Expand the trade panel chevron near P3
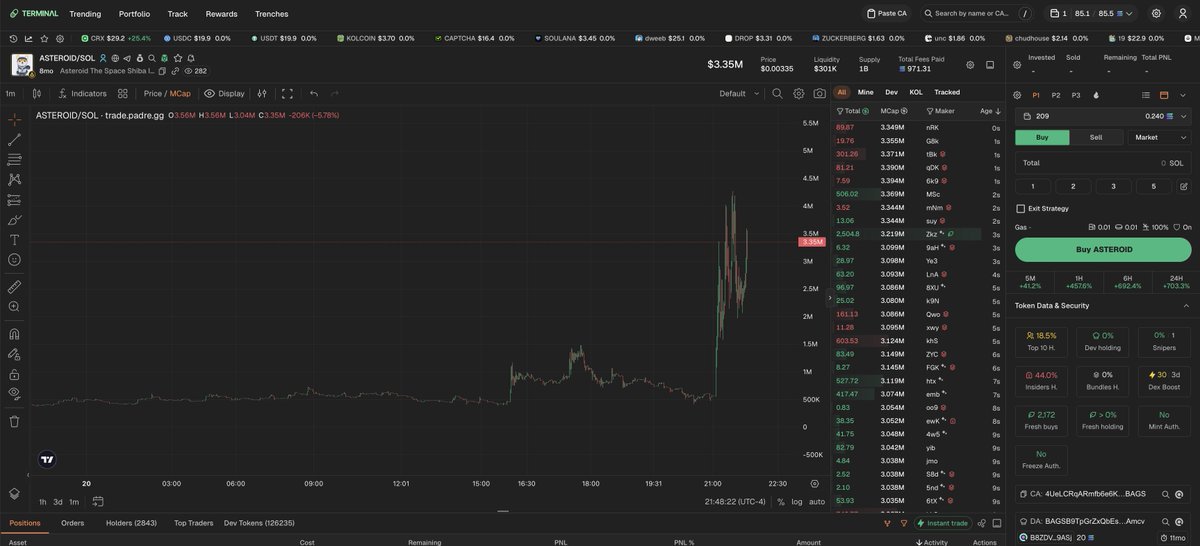This screenshot has width=1200, height=546. [1184, 95]
